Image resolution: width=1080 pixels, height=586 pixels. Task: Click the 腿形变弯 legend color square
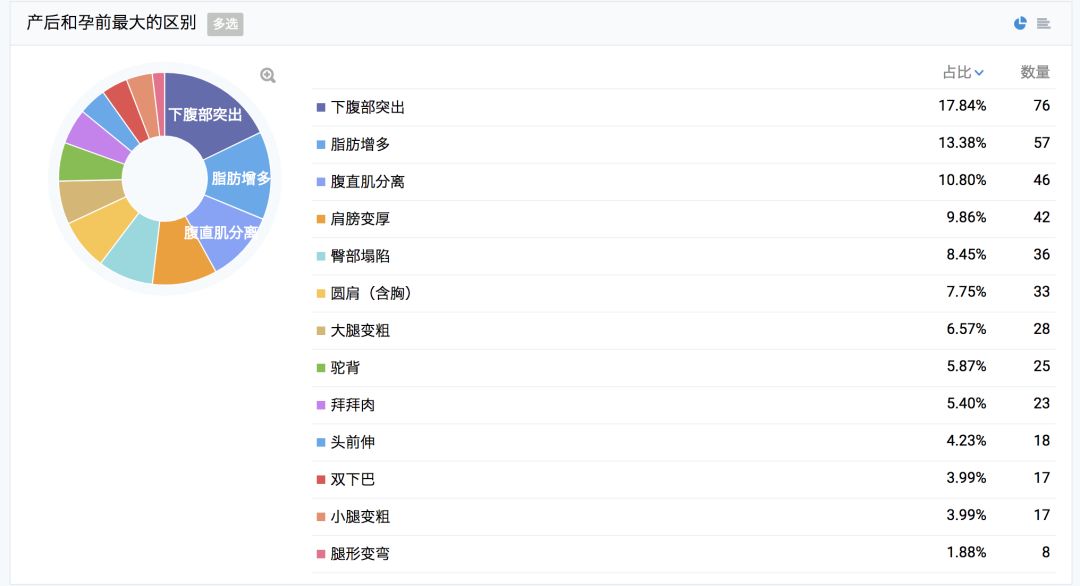[320, 554]
